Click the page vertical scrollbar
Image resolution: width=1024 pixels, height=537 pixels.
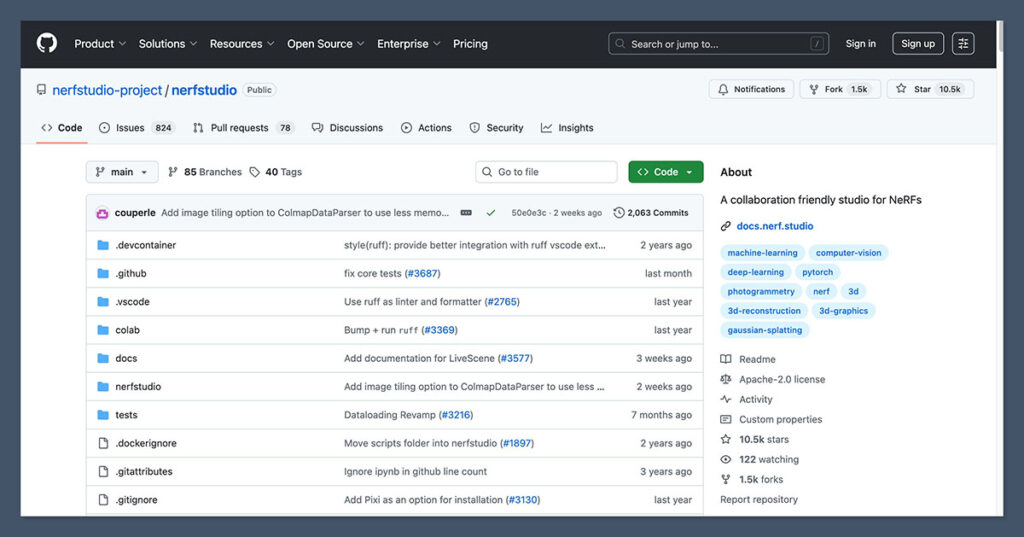(x=1000, y=36)
